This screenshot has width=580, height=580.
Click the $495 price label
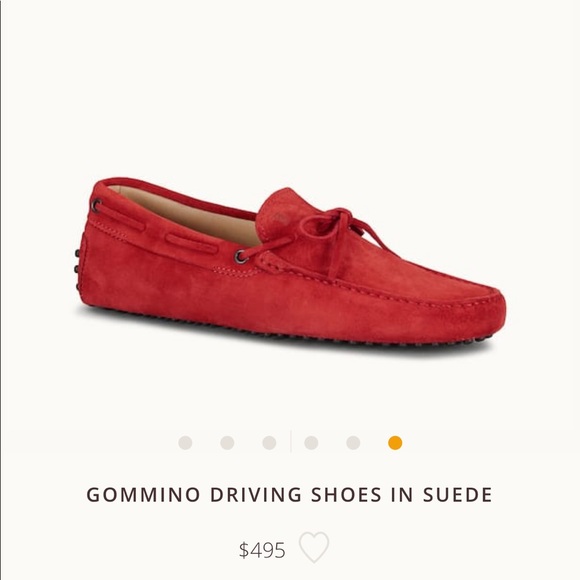click(262, 550)
